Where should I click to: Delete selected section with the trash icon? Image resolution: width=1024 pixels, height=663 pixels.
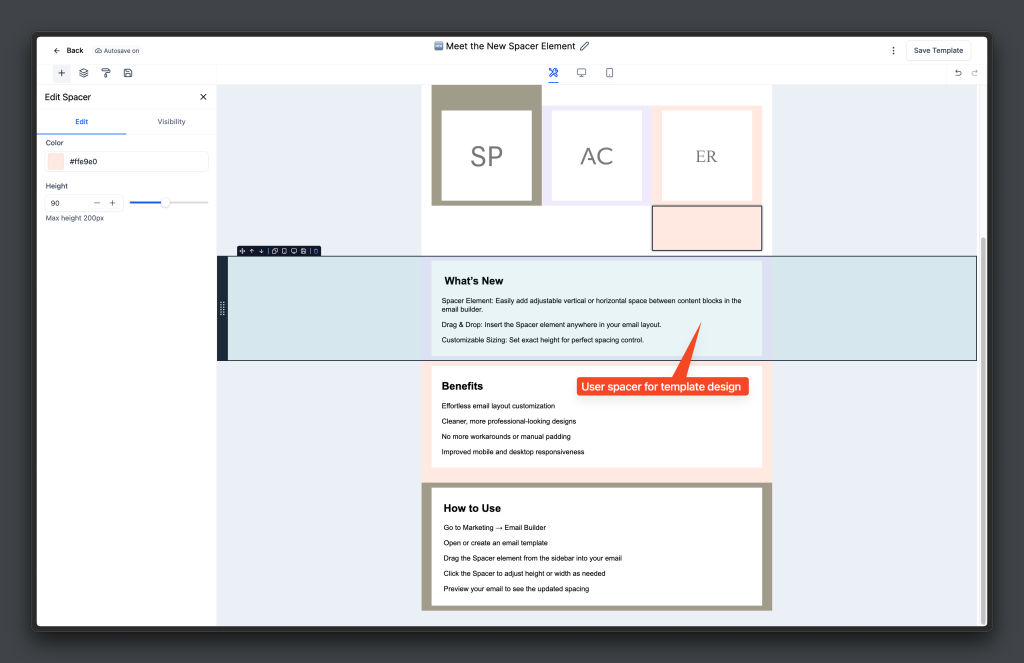pyautogui.click(x=316, y=251)
